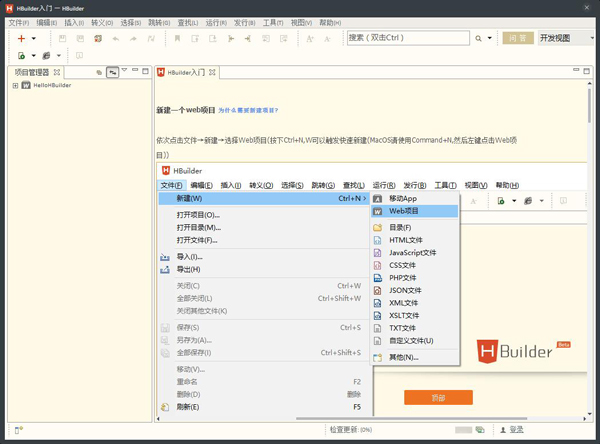
Task: Select the 项目管理器 tab
Action: 32,72
